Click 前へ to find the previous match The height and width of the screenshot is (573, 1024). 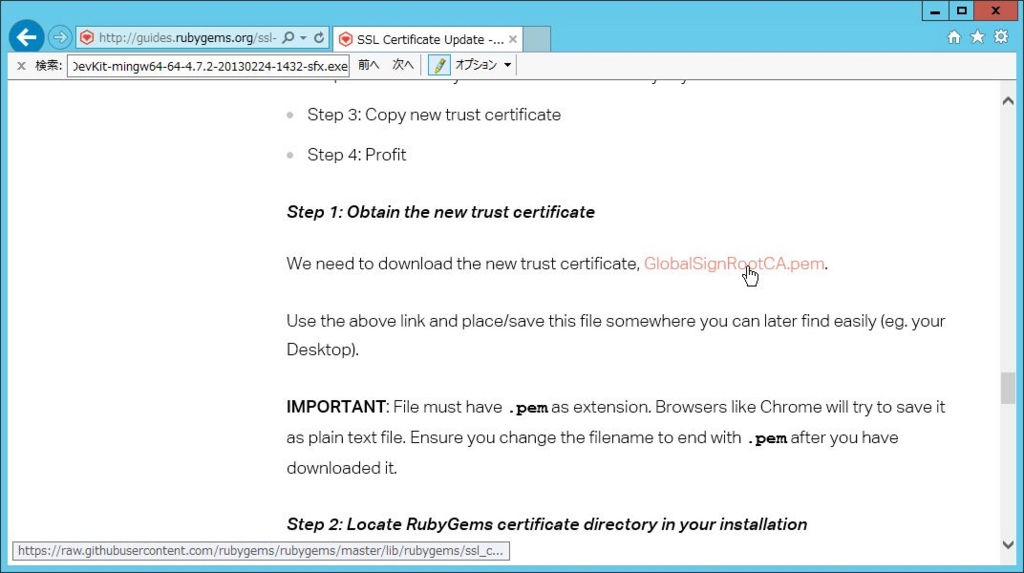click(x=368, y=65)
